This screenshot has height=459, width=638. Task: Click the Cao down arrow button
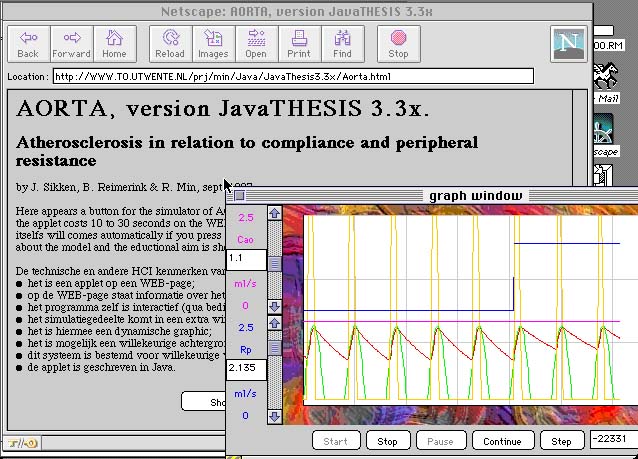[x=275, y=306]
